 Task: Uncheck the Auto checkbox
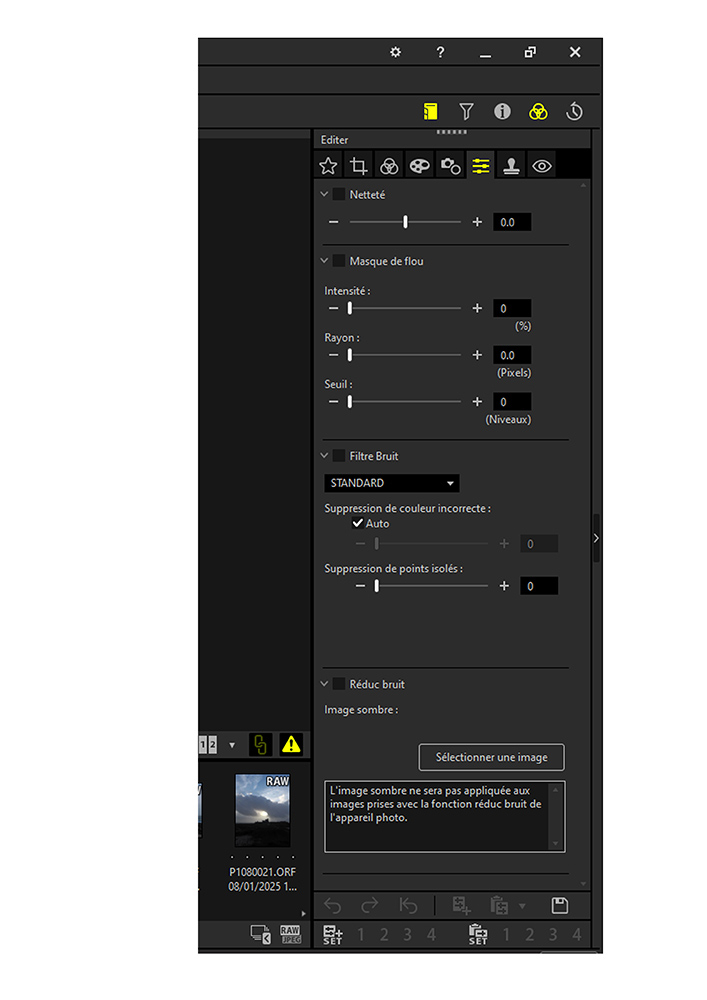358,523
